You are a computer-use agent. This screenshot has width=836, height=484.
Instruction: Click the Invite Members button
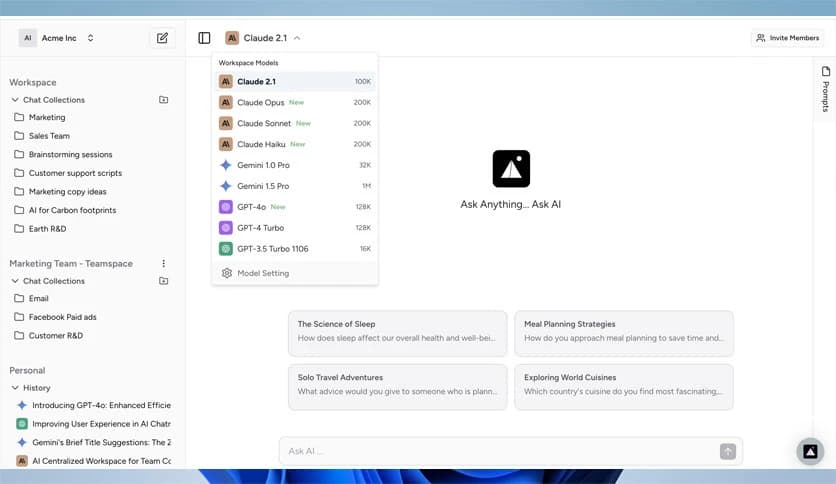click(x=787, y=38)
